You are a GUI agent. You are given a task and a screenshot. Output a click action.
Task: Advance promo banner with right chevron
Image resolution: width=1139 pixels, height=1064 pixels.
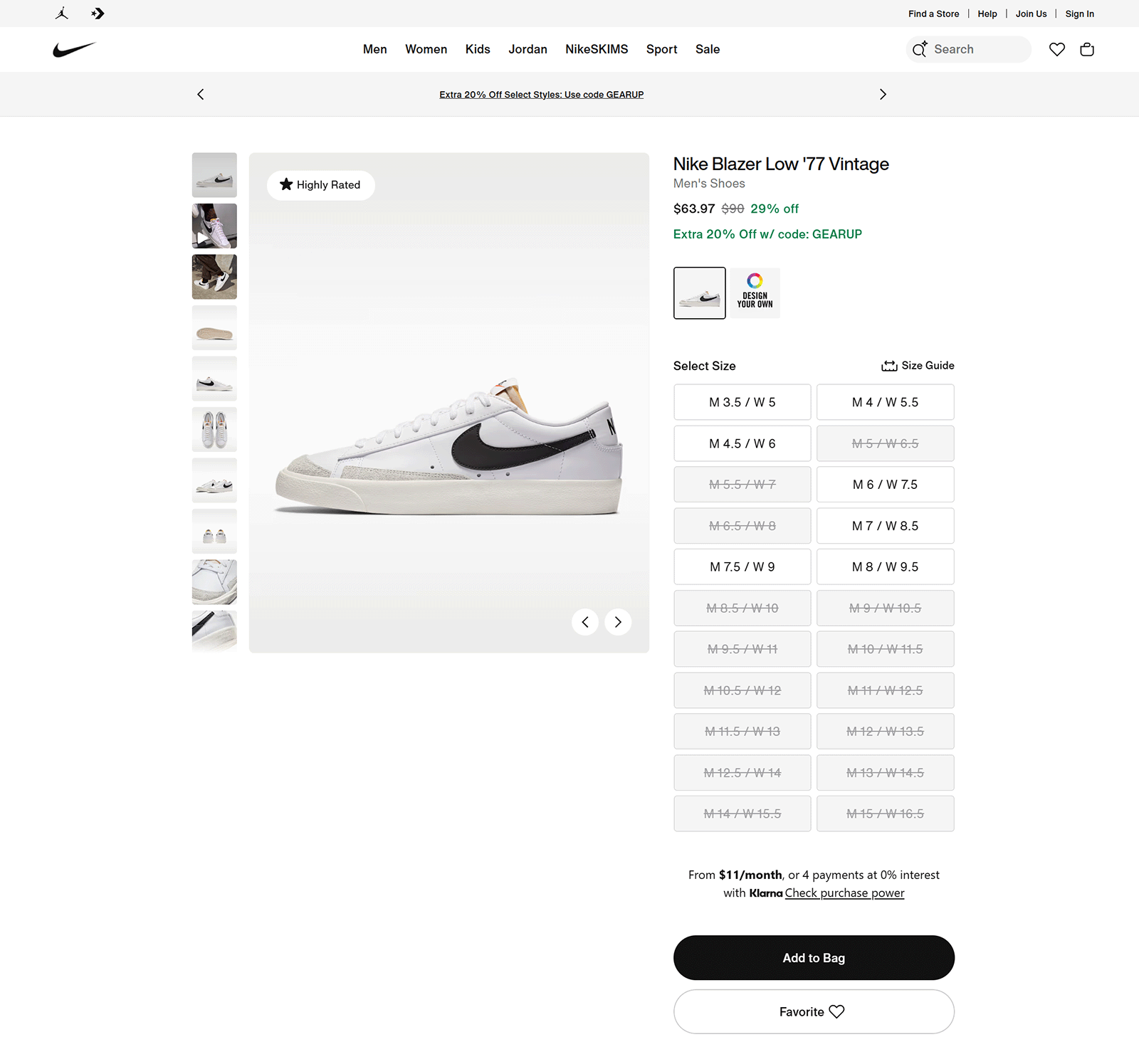[883, 93]
